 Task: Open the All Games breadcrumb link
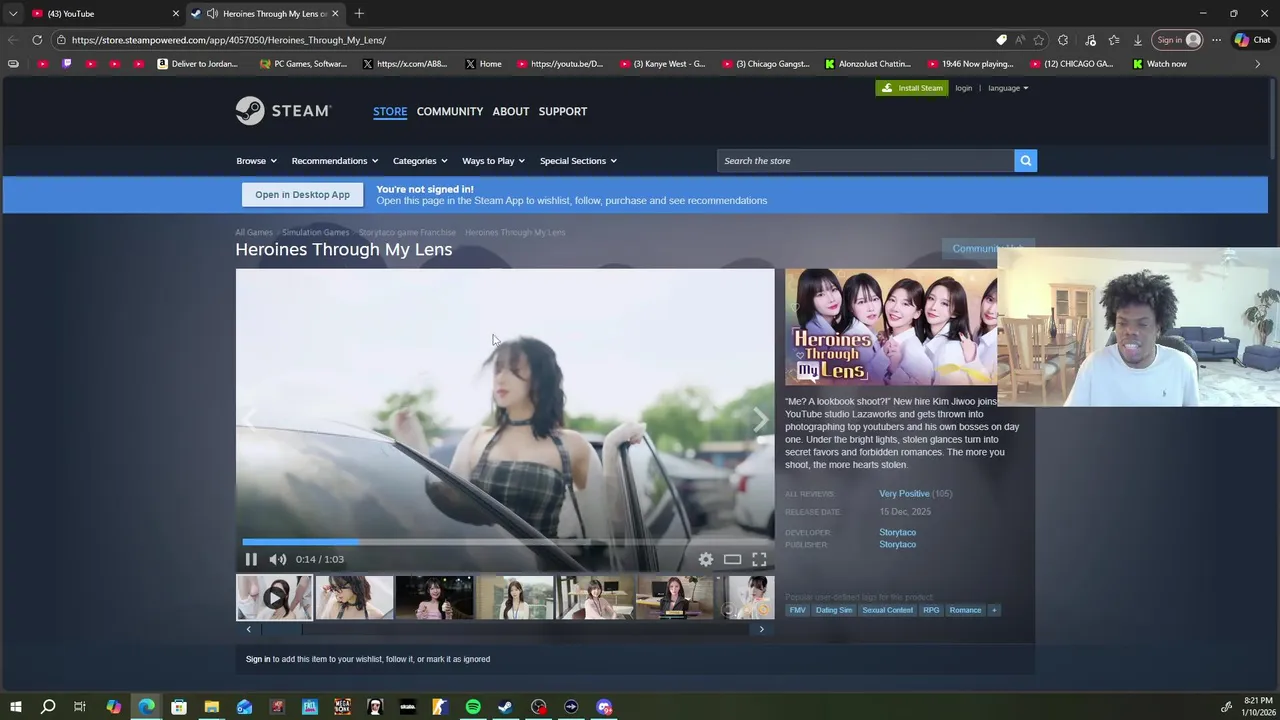click(254, 232)
